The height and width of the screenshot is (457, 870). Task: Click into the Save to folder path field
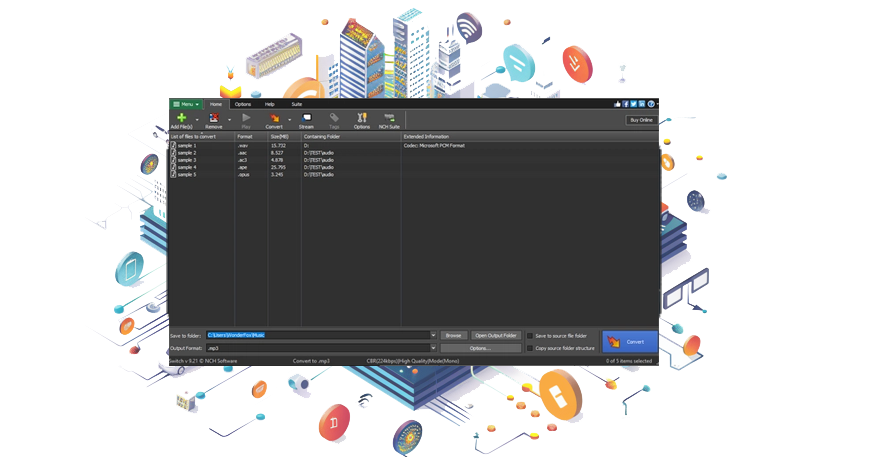click(x=318, y=335)
